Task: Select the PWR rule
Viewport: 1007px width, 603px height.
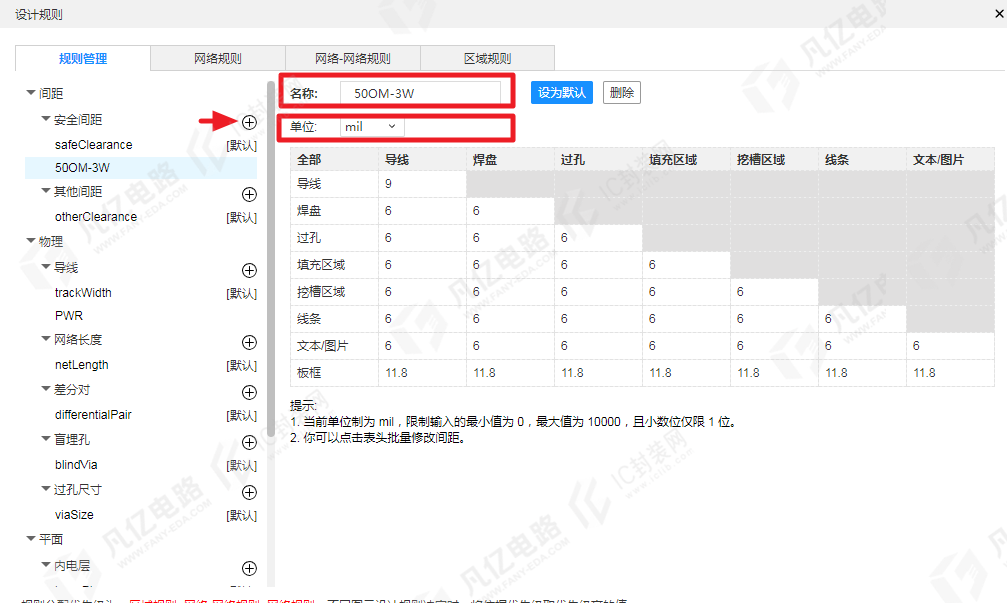Action: click(69, 315)
